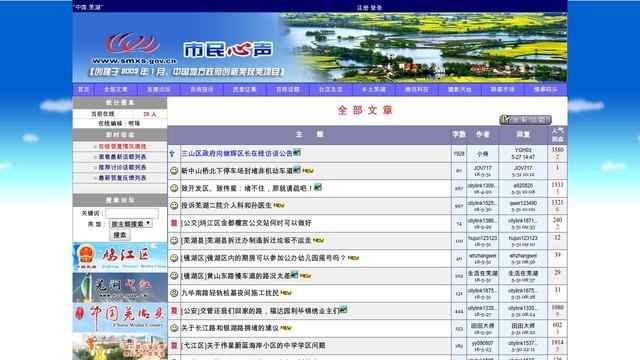Open the 中国芜湖 red calligraphy banner
This screenshot has height=360, width=640.
(x=120, y=317)
